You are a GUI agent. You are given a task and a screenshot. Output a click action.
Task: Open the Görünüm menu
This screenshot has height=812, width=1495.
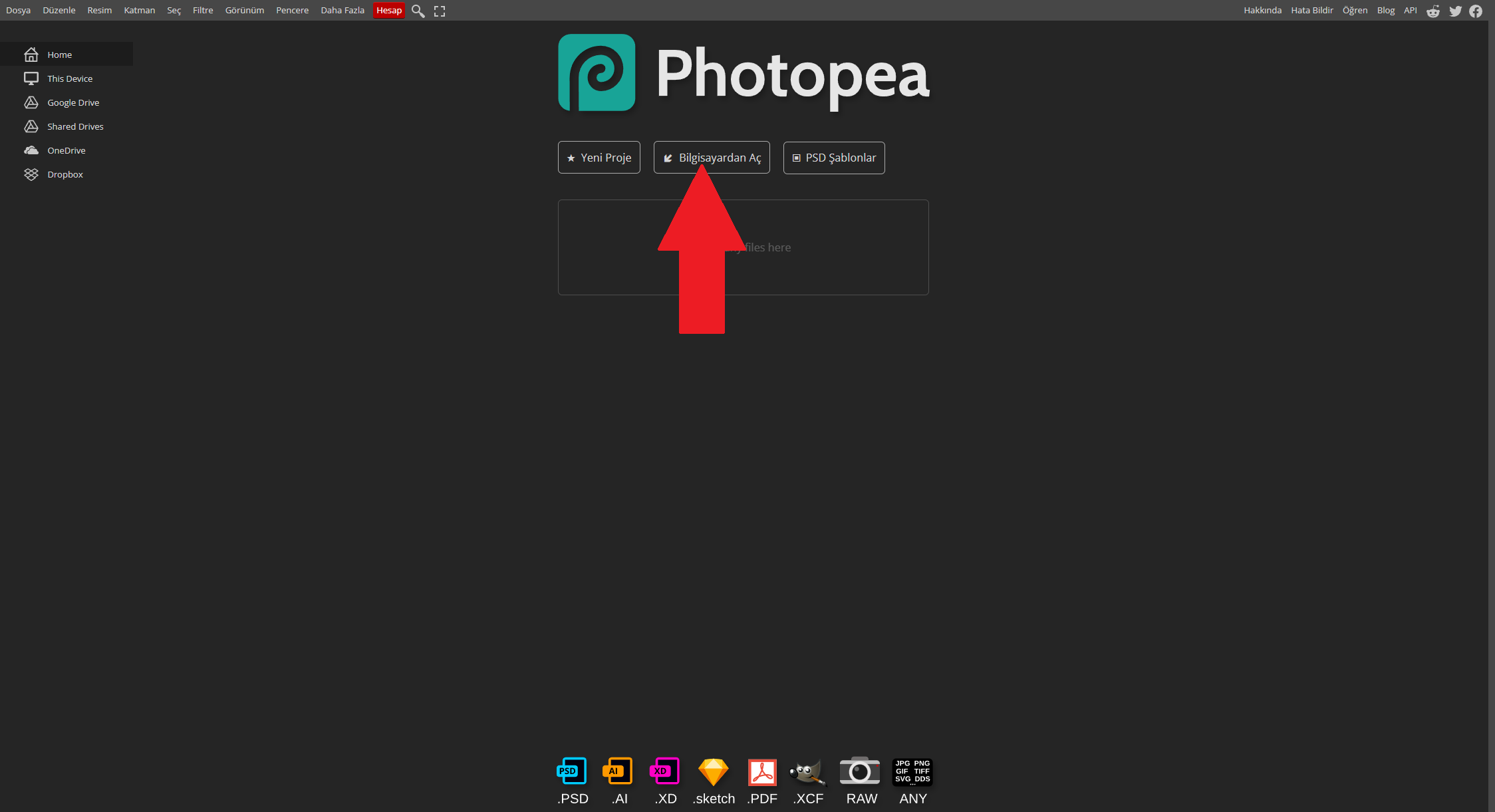tap(245, 10)
